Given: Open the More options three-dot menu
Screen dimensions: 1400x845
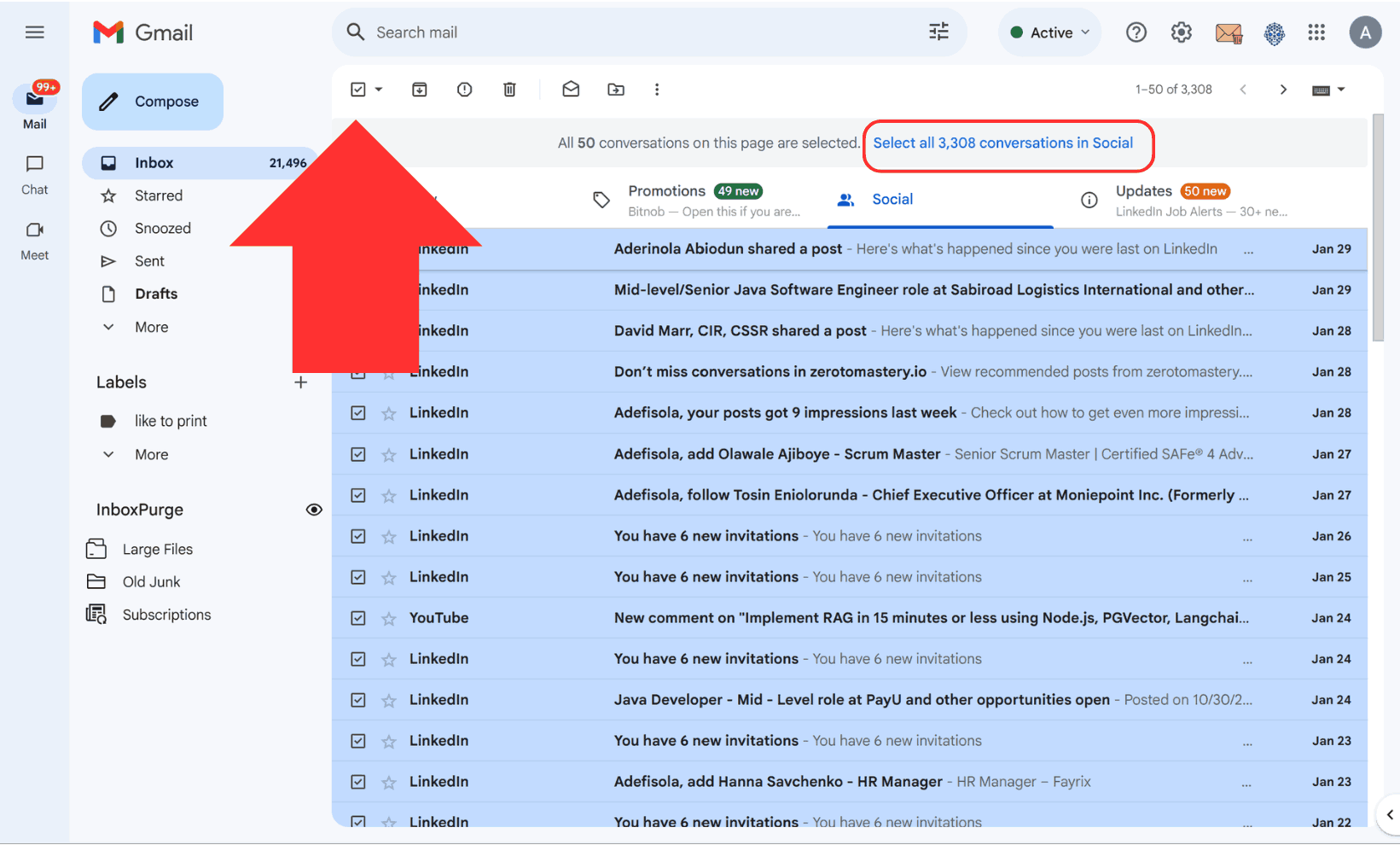Looking at the screenshot, I should [x=657, y=90].
